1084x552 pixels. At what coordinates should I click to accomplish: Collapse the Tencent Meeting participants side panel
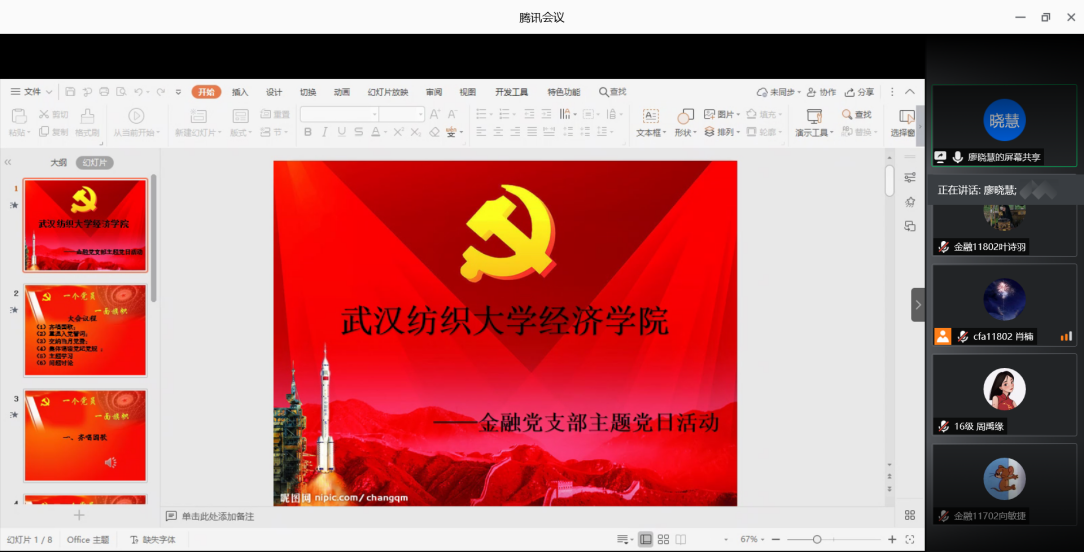tap(918, 305)
